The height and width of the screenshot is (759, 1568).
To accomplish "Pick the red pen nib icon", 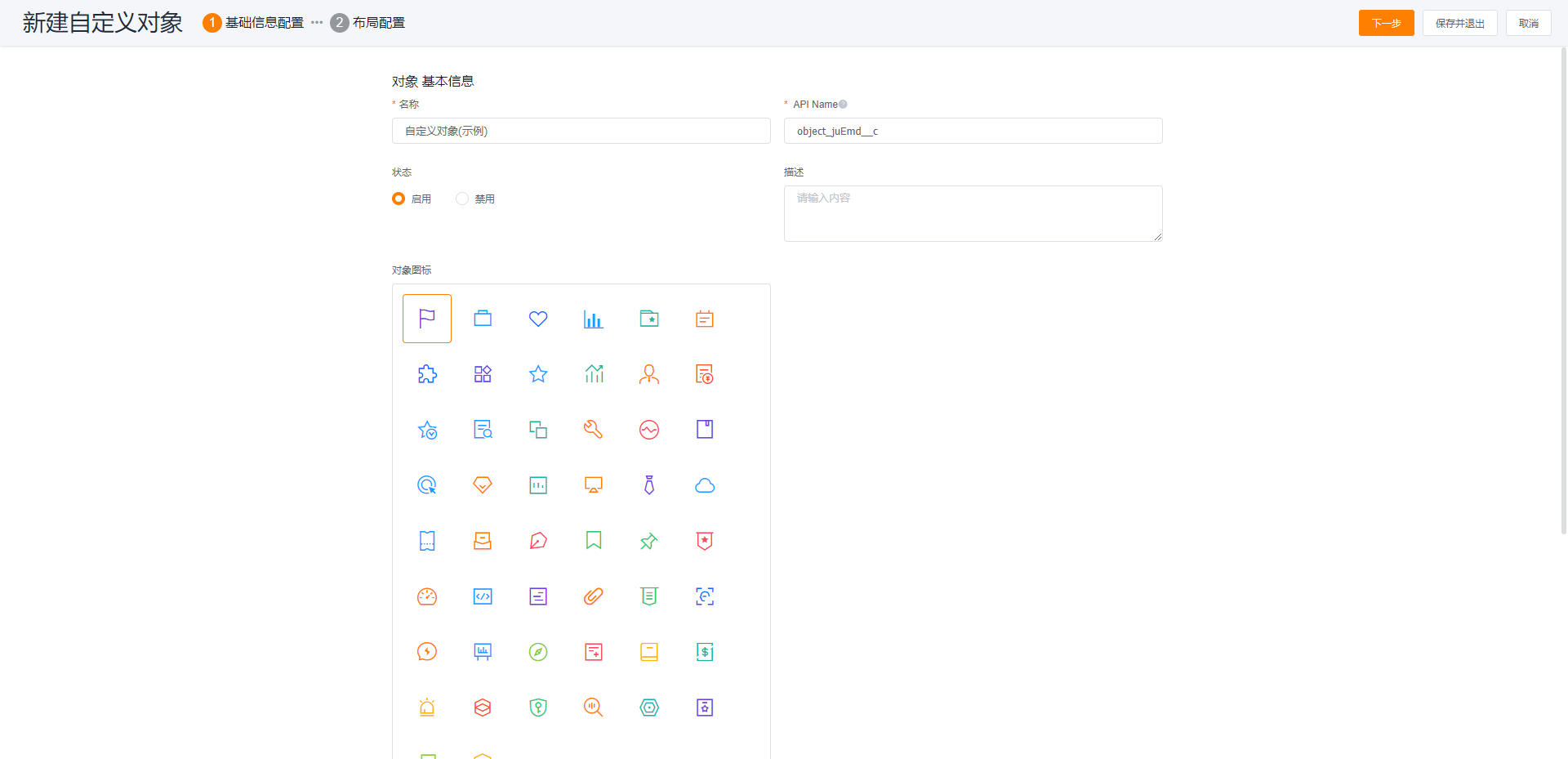I will 538,541.
